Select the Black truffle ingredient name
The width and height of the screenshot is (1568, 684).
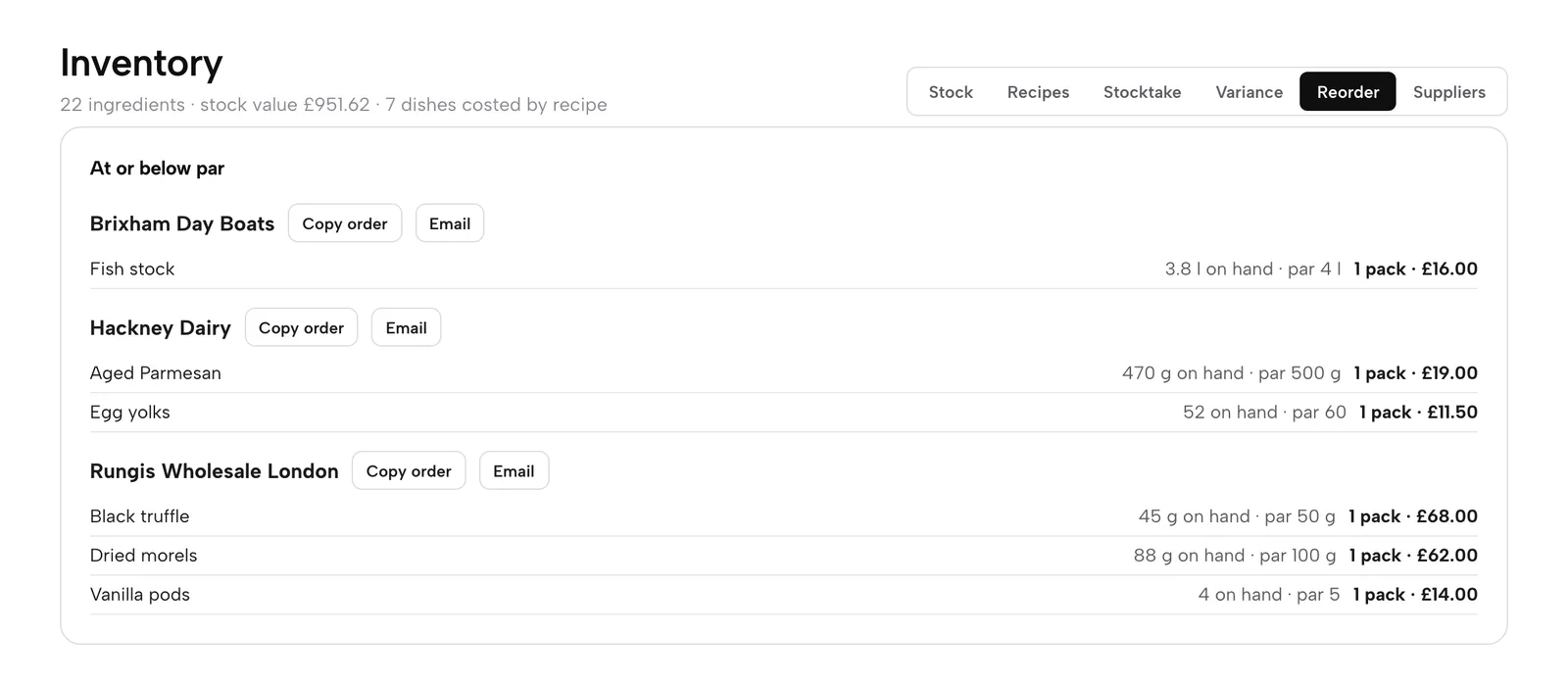click(140, 516)
